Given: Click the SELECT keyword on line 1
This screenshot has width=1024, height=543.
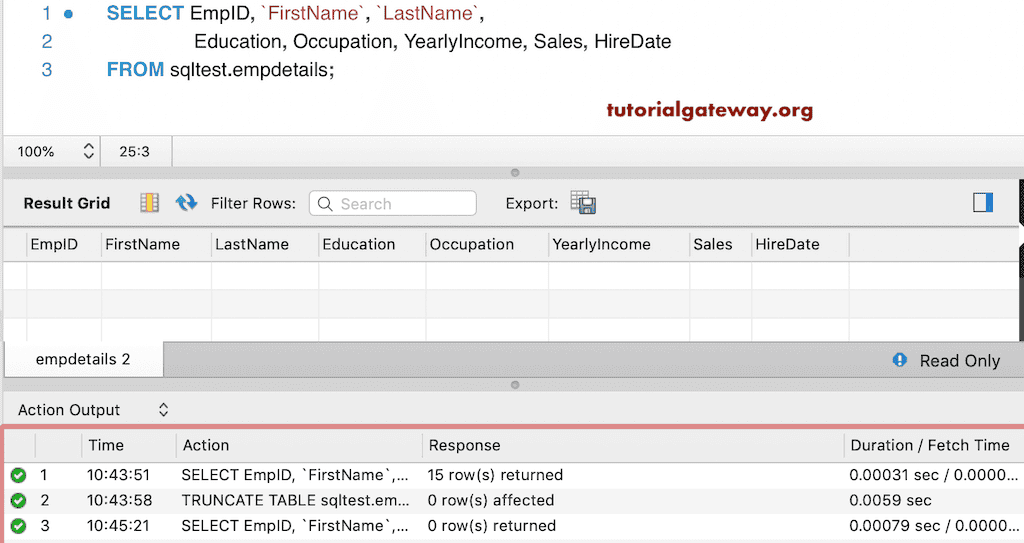Looking at the screenshot, I should (145, 13).
